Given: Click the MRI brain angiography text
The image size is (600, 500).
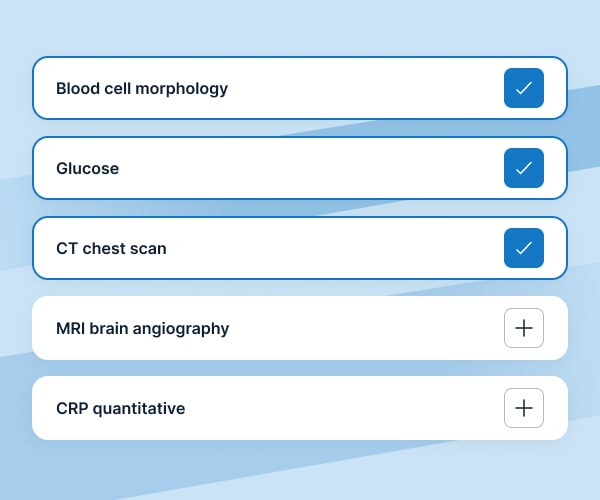Looking at the screenshot, I should coord(143,328).
